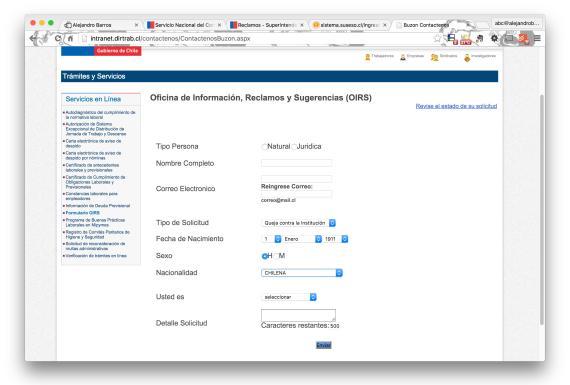The width and height of the screenshot is (570, 385).
Task: Open the Nacionalidad dropdown showing CHILENA
Action: click(x=302, y=273)
